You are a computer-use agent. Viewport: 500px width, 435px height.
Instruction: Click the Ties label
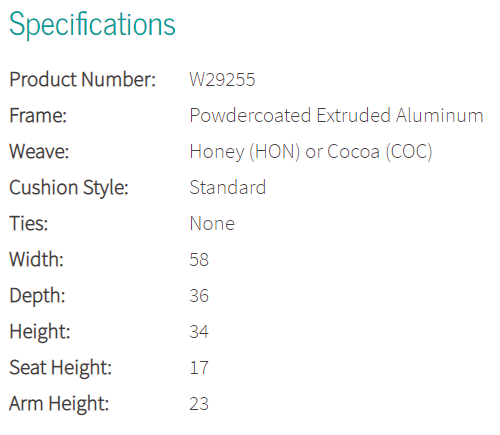click(x=29, y=223)
